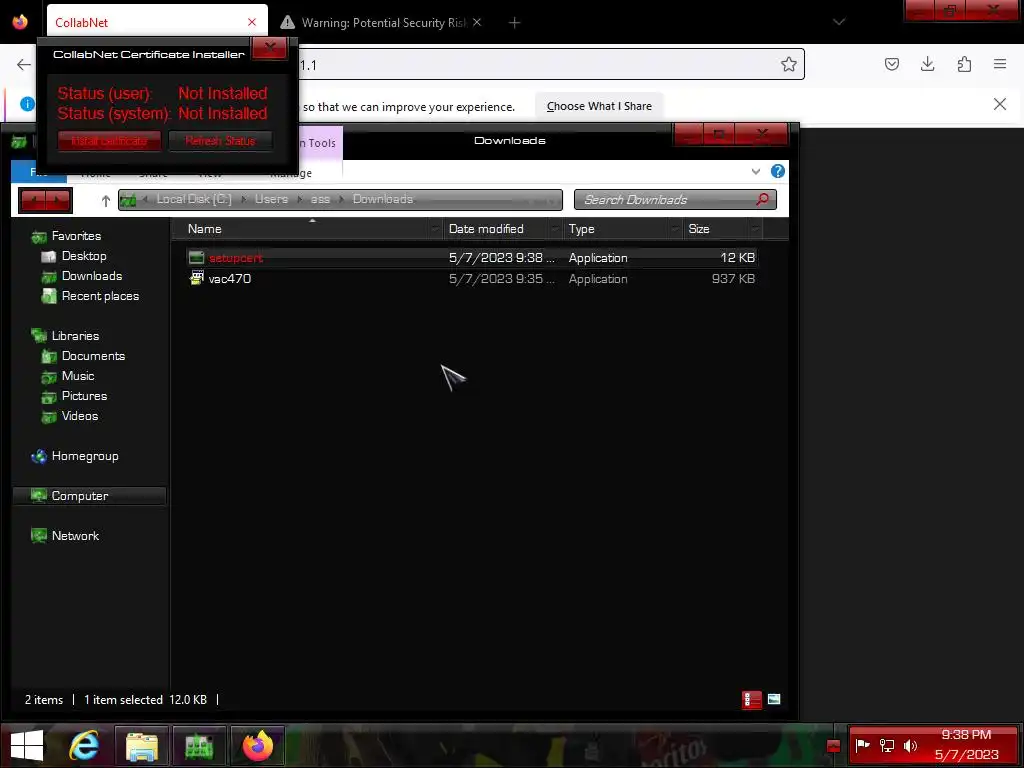Open Firefox downloads panel
Screen dimensions: 1024x768
point(927,64)
